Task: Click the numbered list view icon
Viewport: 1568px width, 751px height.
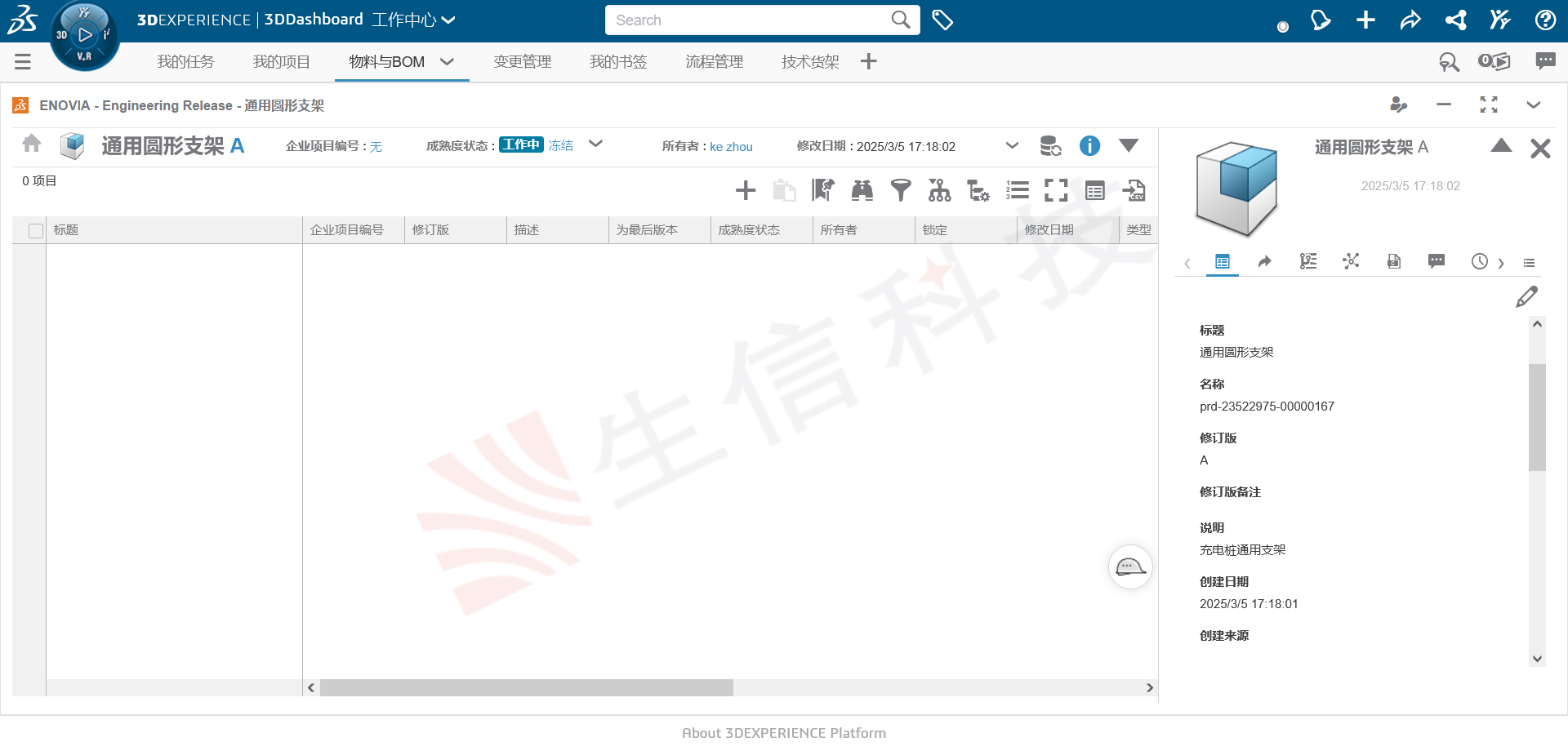Action: [1017, 190]
